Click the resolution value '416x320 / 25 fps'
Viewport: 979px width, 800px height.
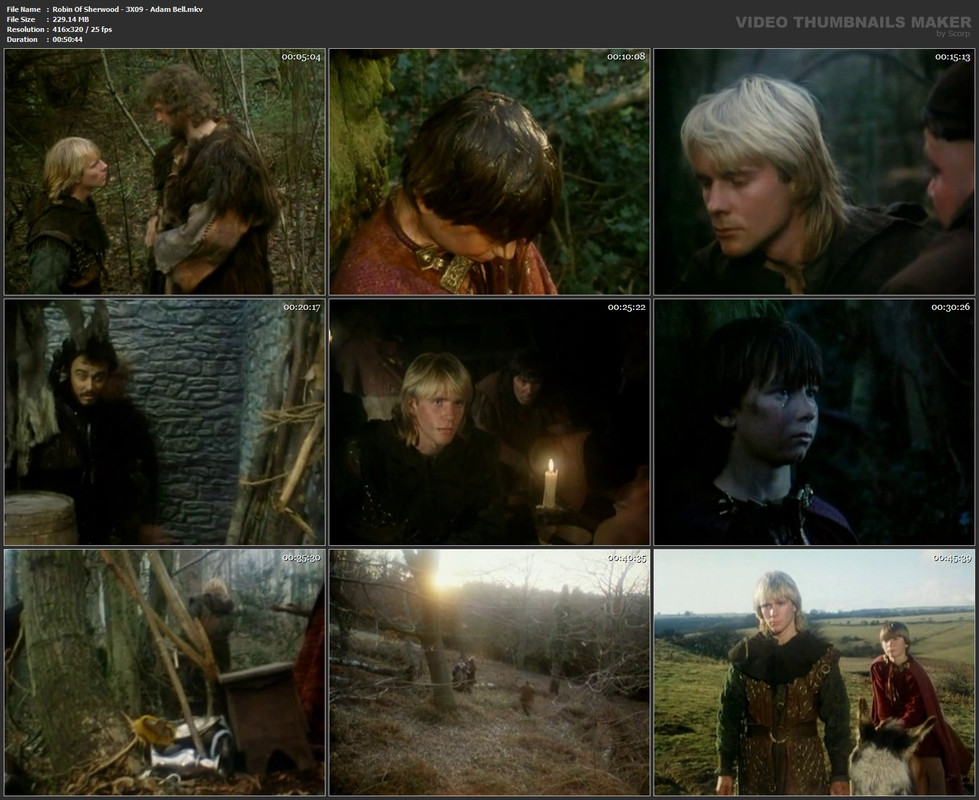pyautogui.click(x=82, y=29)
